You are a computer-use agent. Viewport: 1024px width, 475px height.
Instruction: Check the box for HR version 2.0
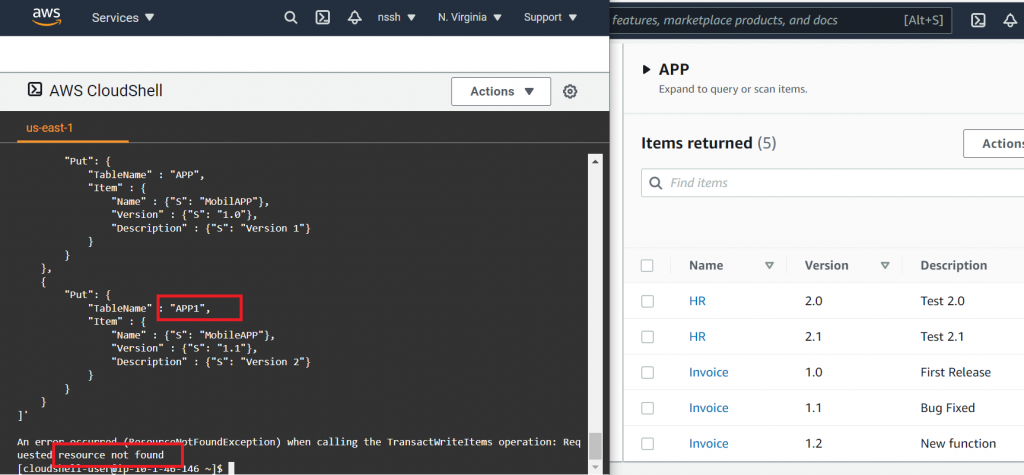647,301
